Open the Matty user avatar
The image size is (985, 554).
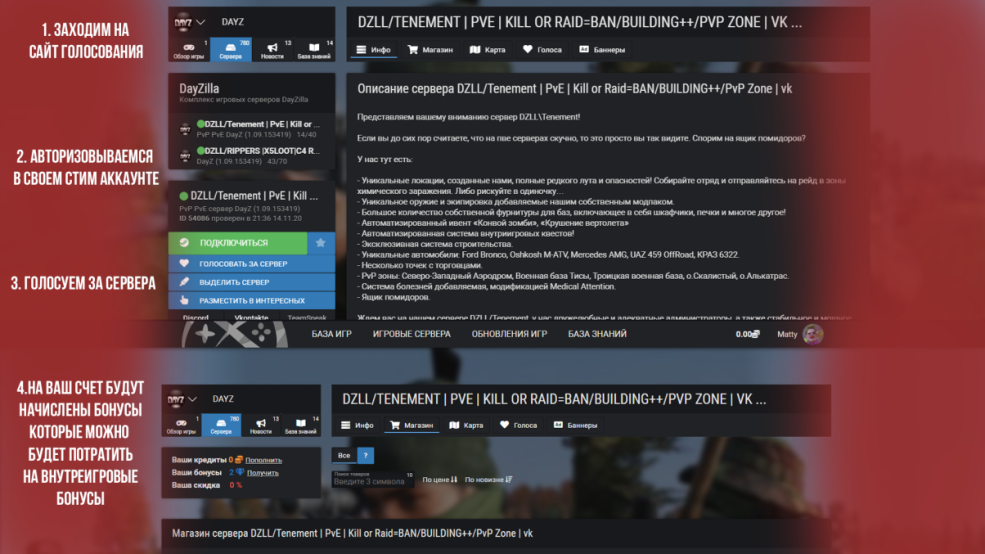click(813, 334)
